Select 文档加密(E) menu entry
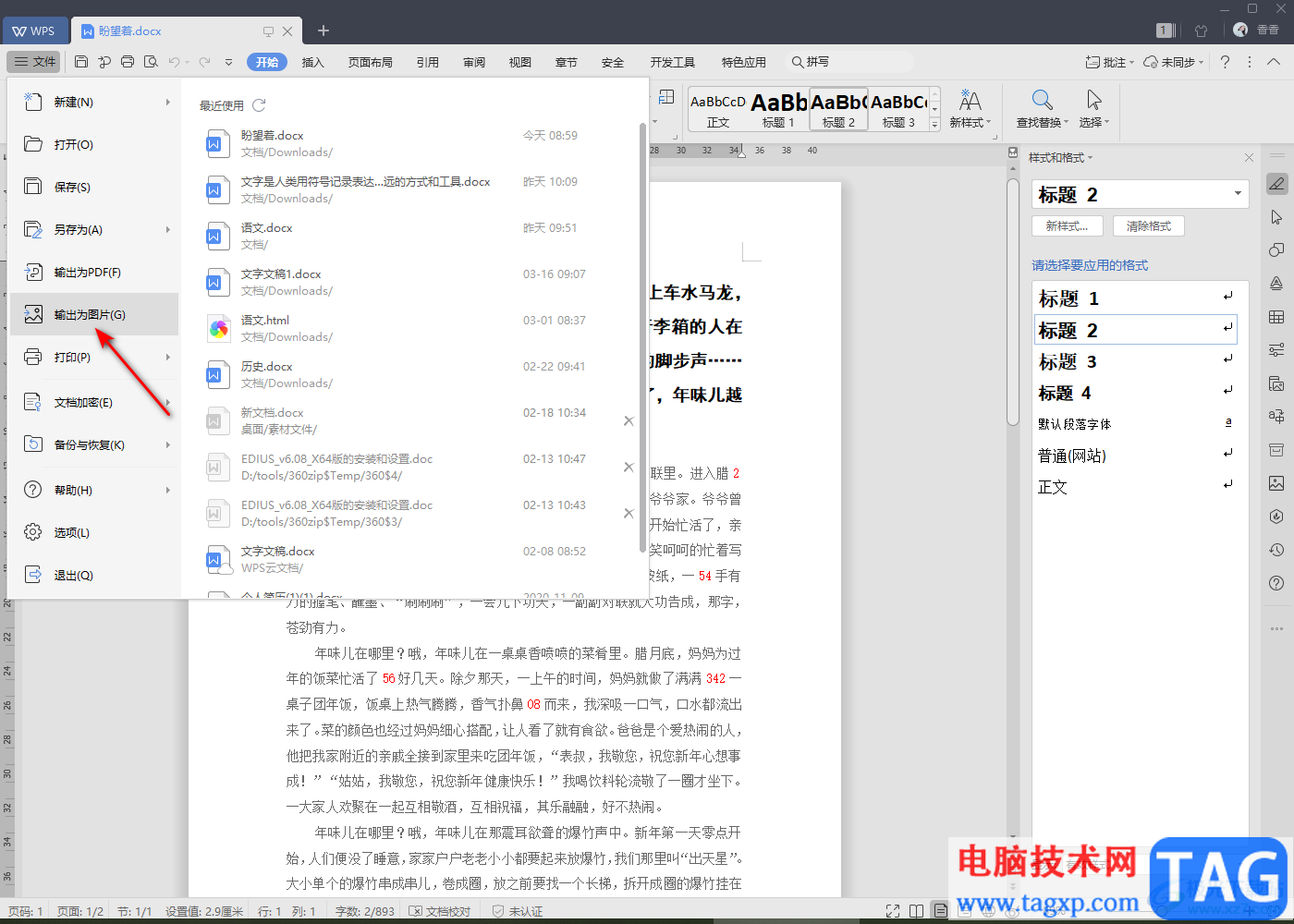The height and width of the screenshot is (924, 1294). pos(94,403)
